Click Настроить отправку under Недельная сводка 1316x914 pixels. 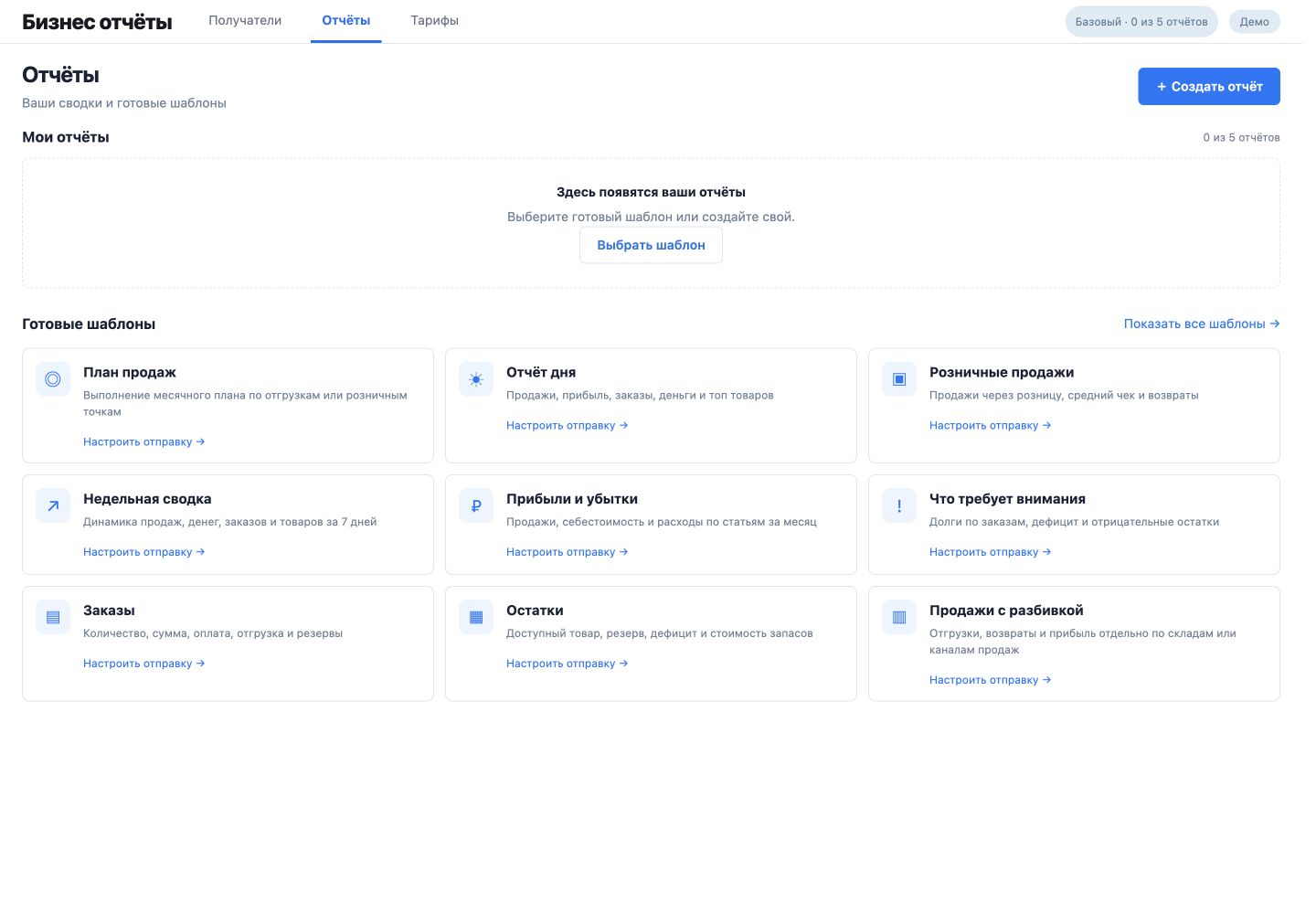[143, 552]
